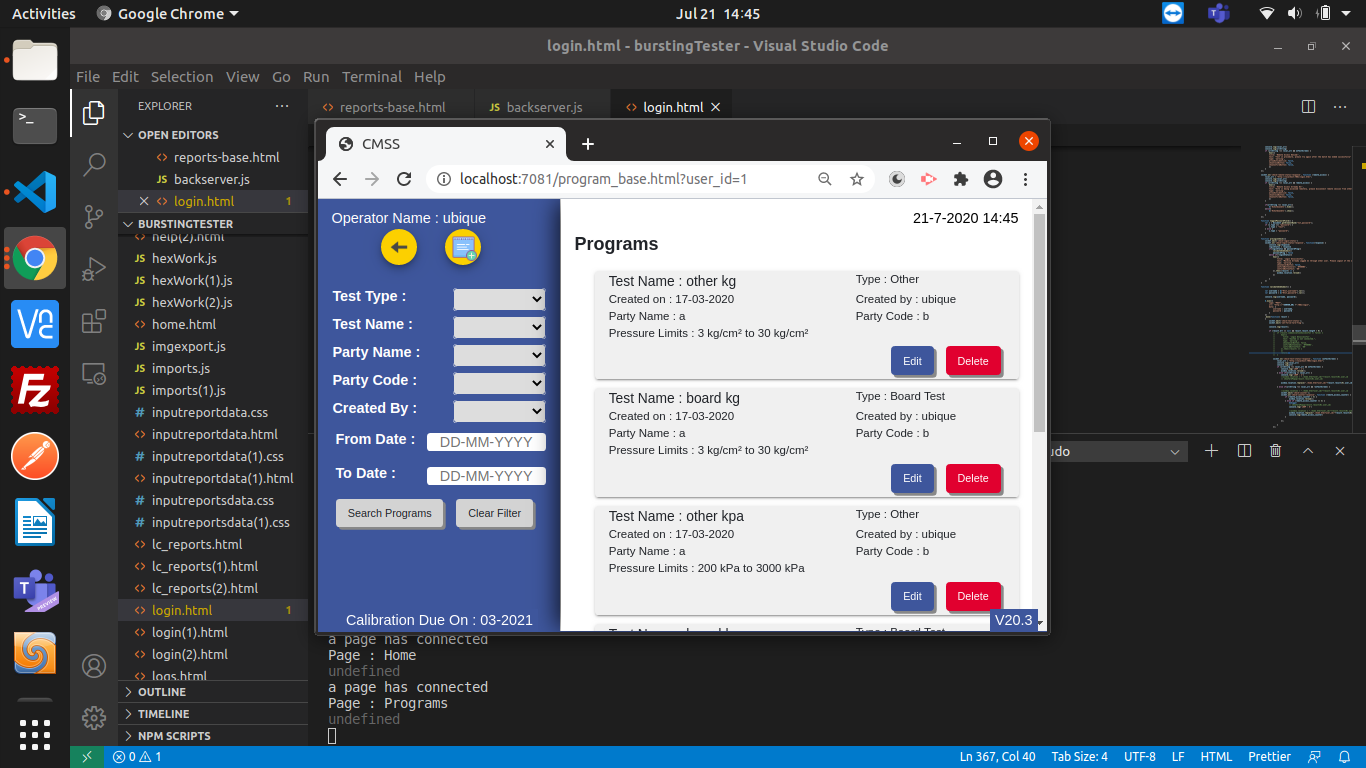1366x768 pixels.
Task: Click the Prettier formatter in status bar
Action: coord(1268,756)
